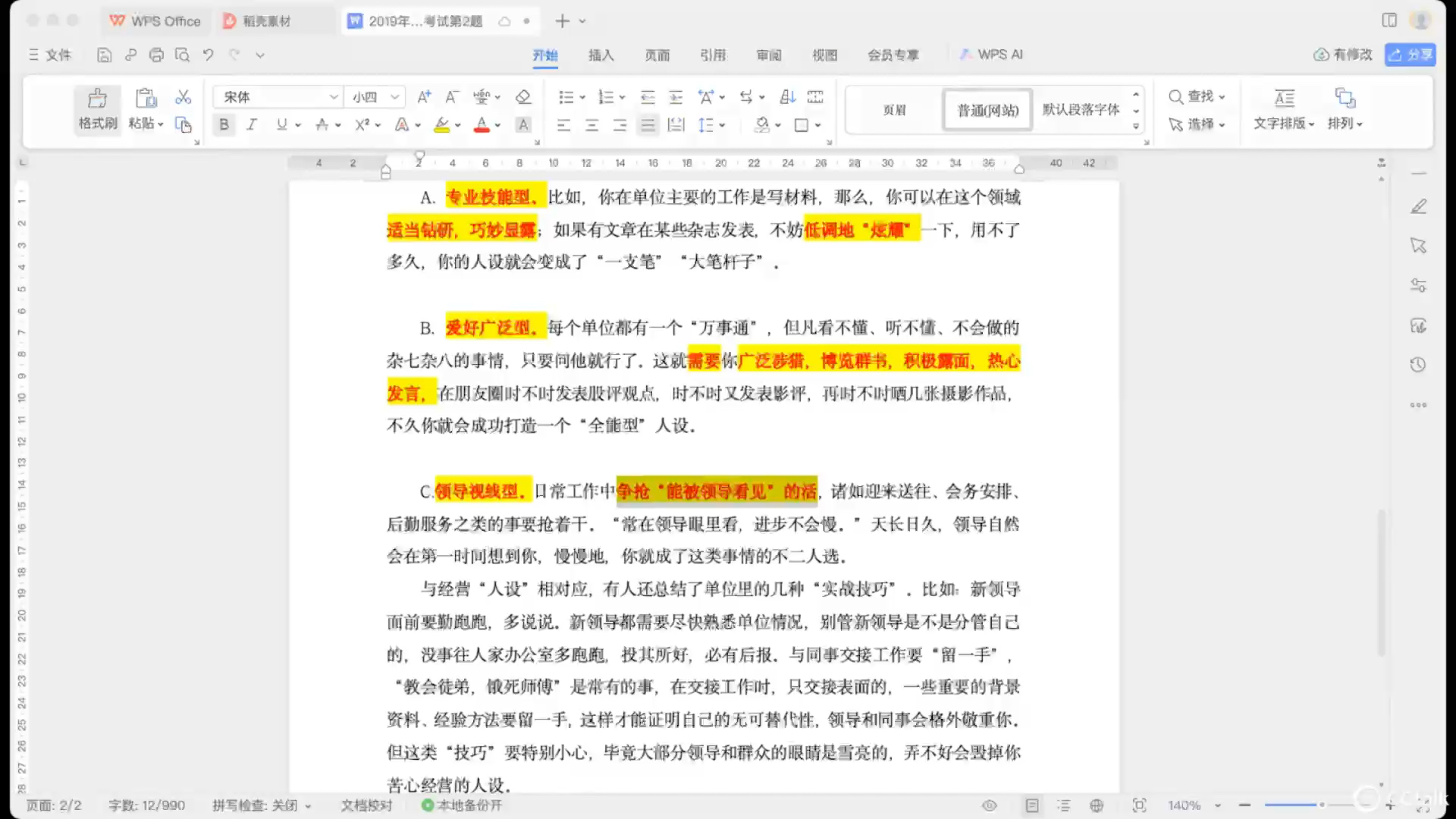1456x819 pixels.
Task: Open 排列 arrange menu
Action: point(1345,109)
